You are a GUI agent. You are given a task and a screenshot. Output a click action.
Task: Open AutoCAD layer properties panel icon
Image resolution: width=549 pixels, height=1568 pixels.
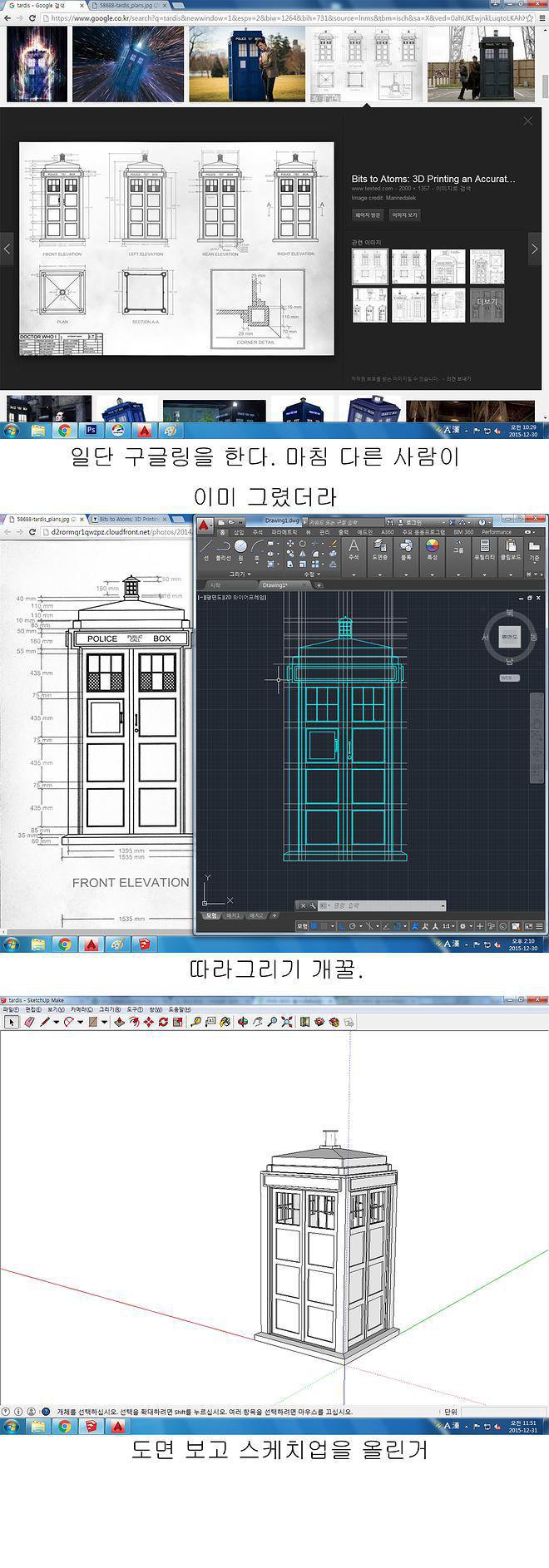click(x=379, y=547)
